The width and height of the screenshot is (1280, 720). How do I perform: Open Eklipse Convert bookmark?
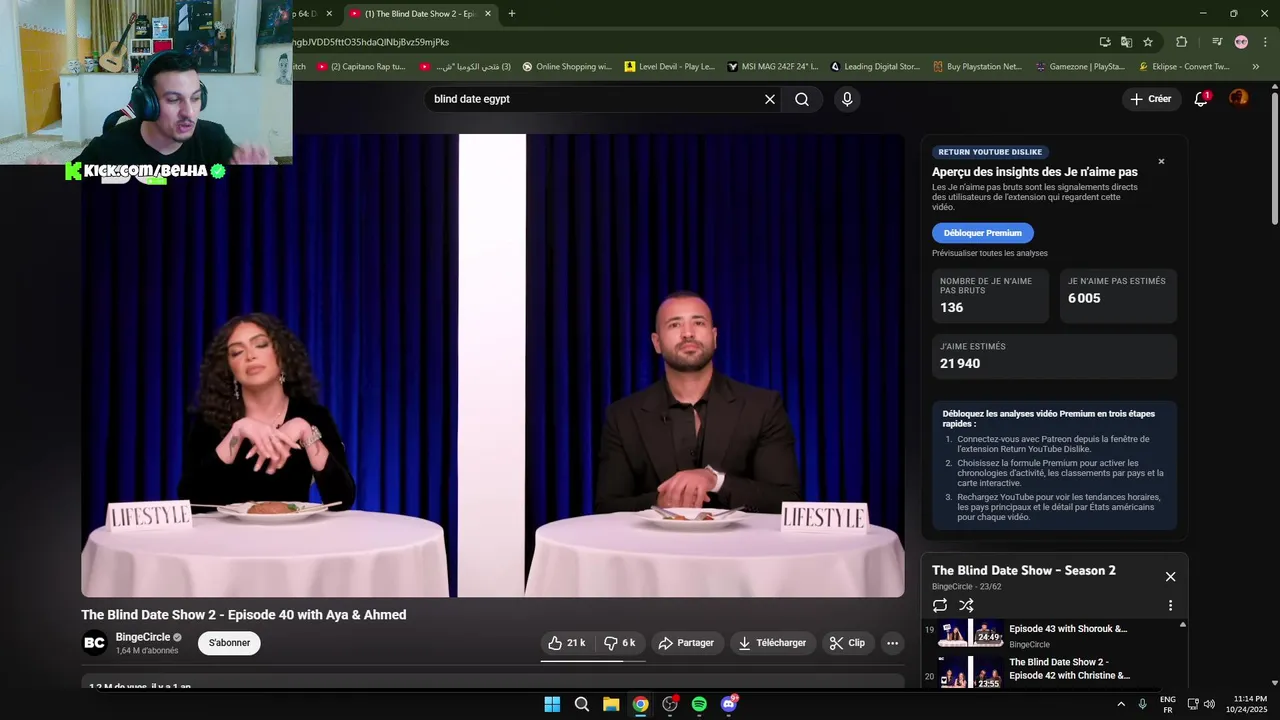click(1184, 67)
